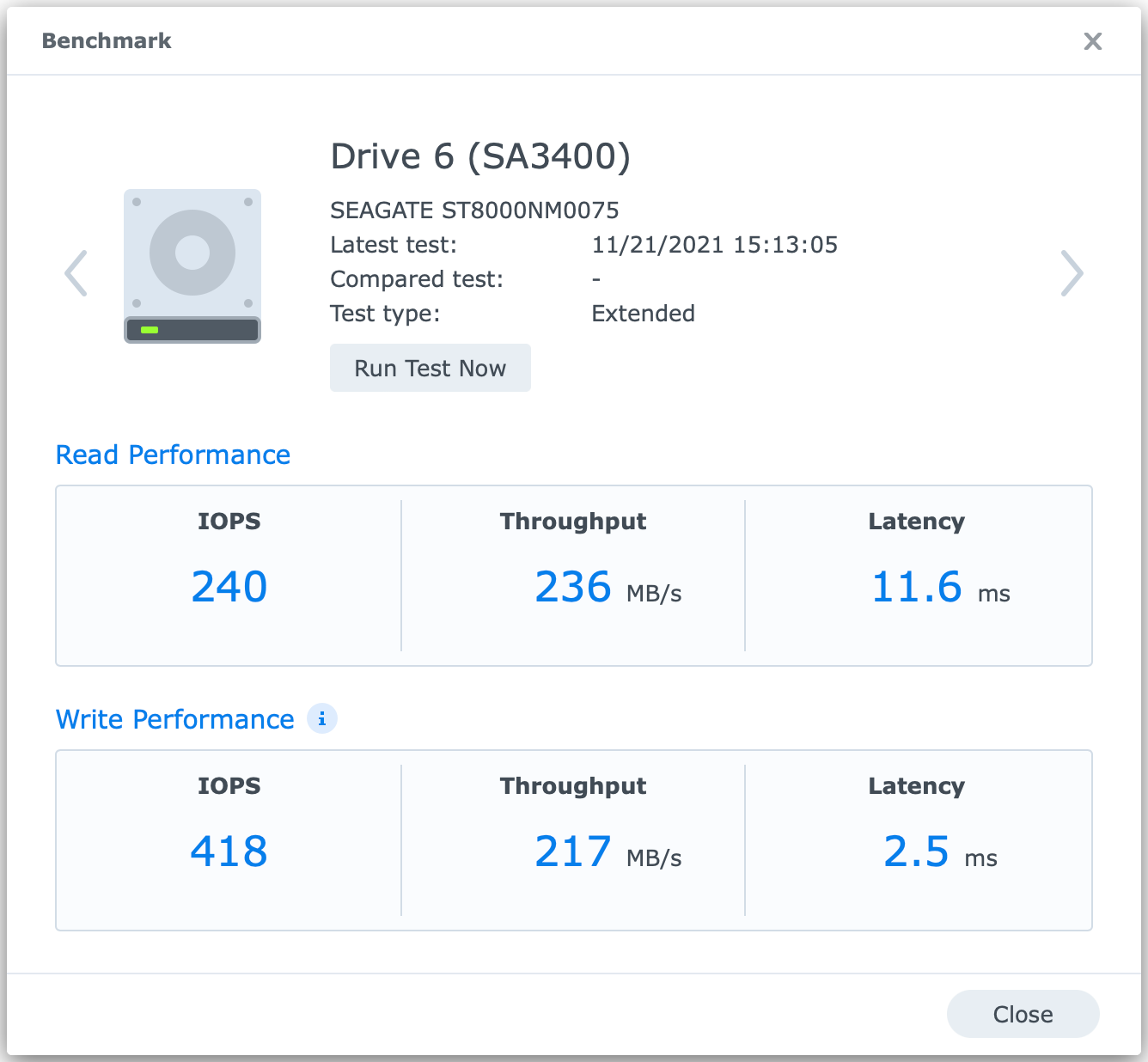The height and width of the screenshot is (1062, 1148).
Task: Click the Close button at bottom
Action: 1023,1014
